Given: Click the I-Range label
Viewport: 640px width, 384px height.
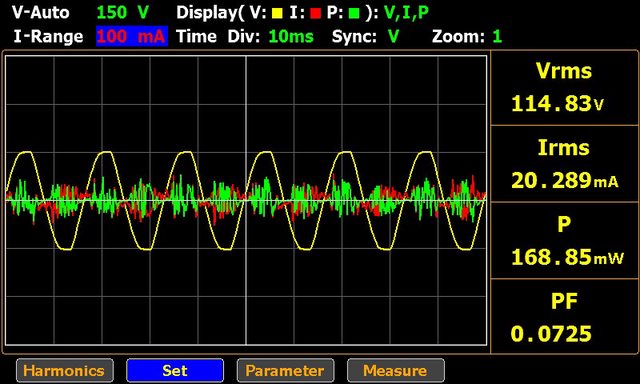Looking at the screenshot, I should pos(48,37).
